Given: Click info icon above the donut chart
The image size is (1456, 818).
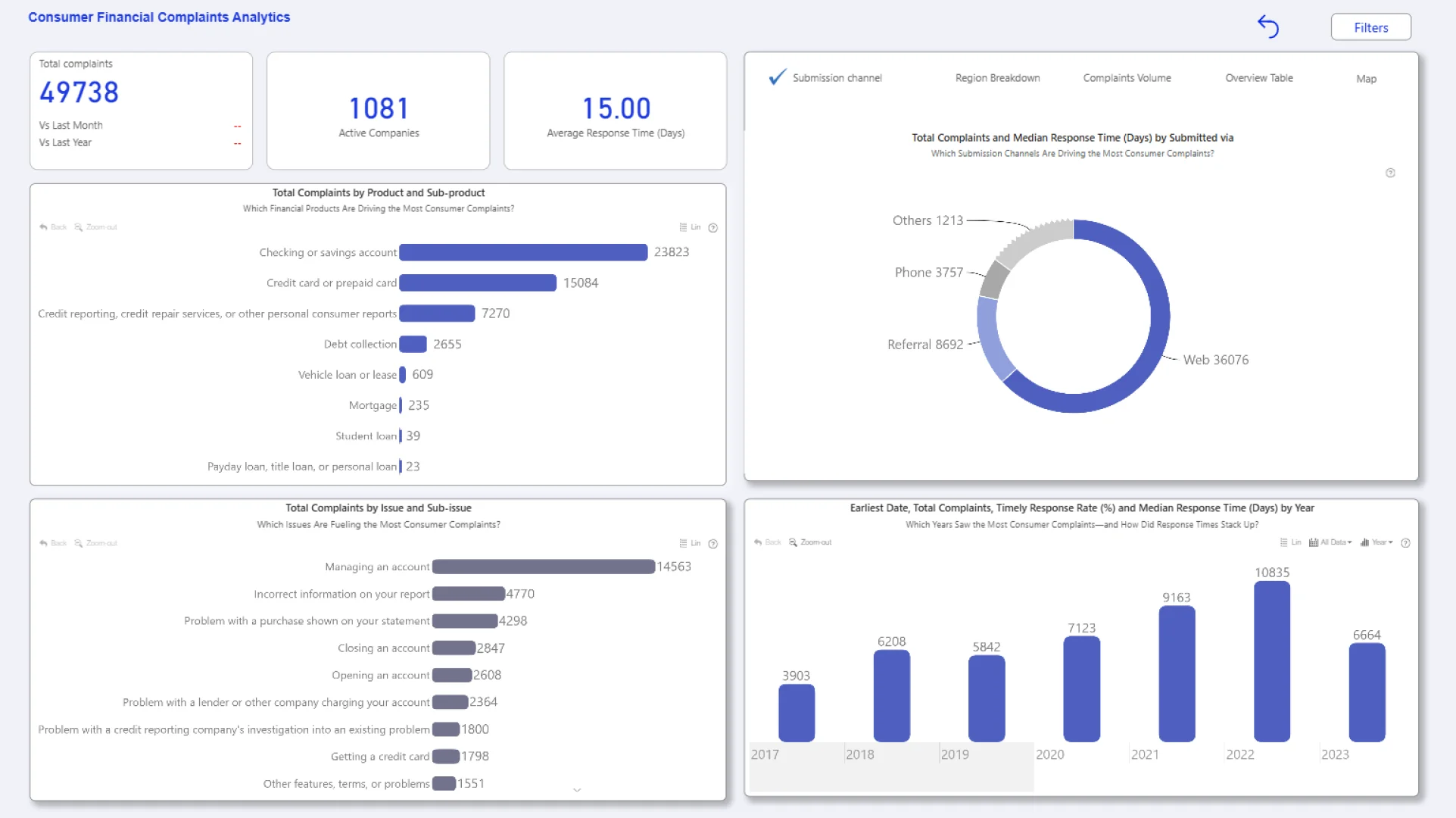Looking at the screenshot, I should click(1390, 173).
